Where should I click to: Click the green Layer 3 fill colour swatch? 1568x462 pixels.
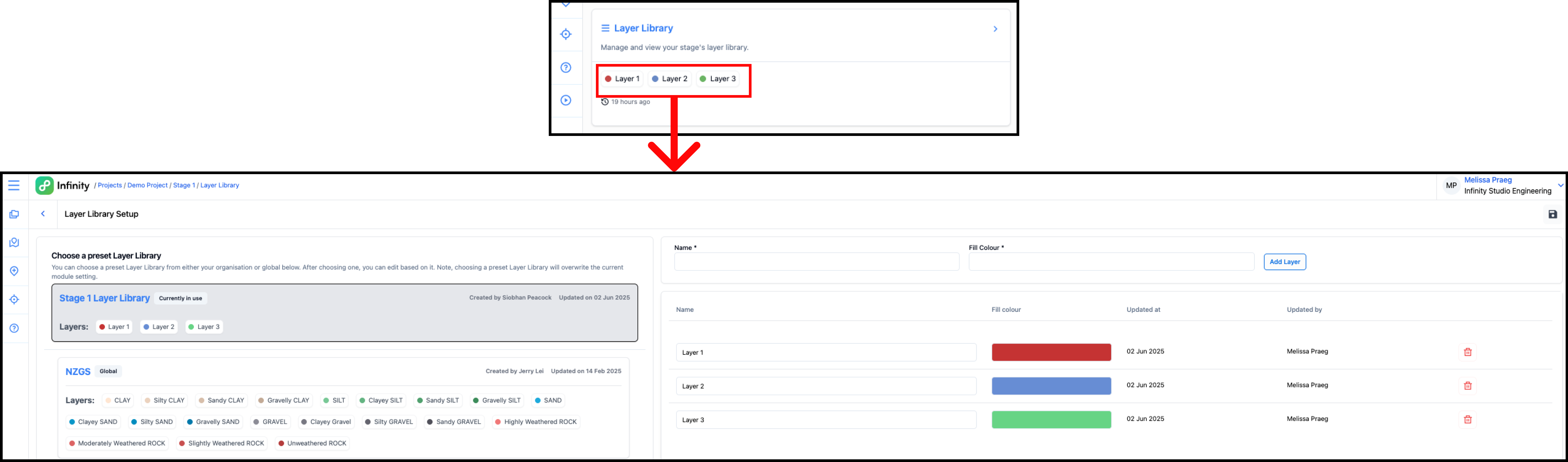tap(1051, 419)
